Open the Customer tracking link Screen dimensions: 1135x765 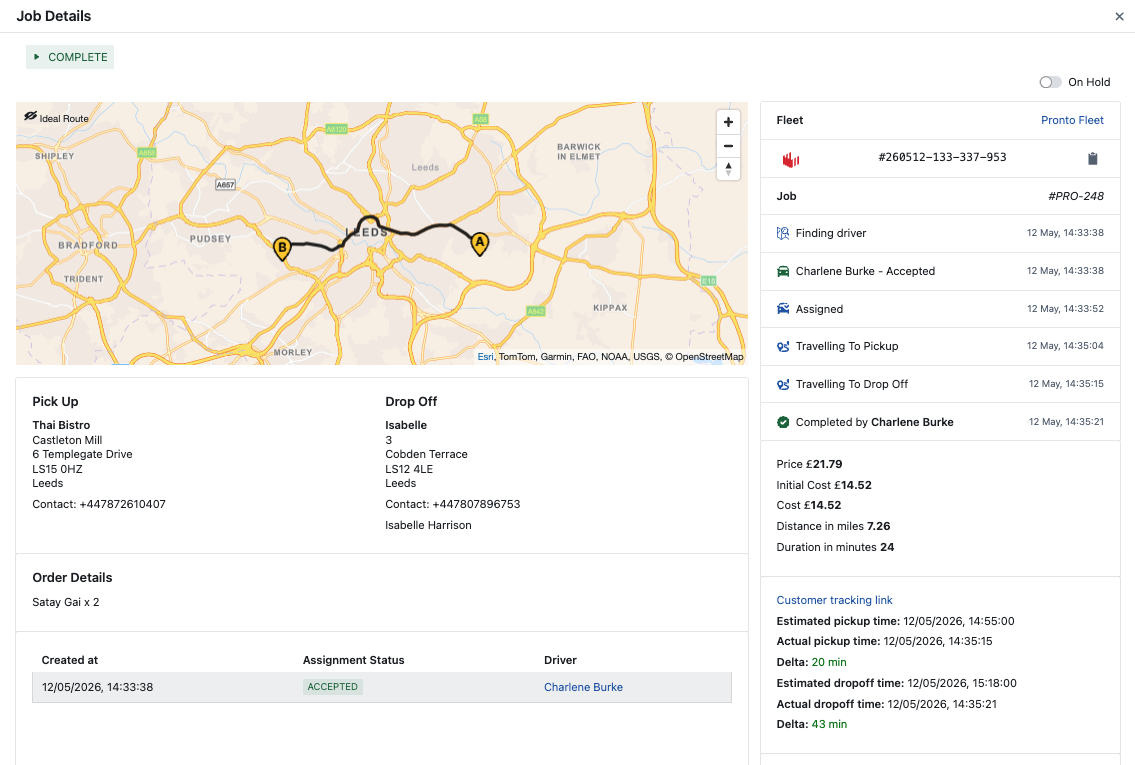[x=834, y=600]
